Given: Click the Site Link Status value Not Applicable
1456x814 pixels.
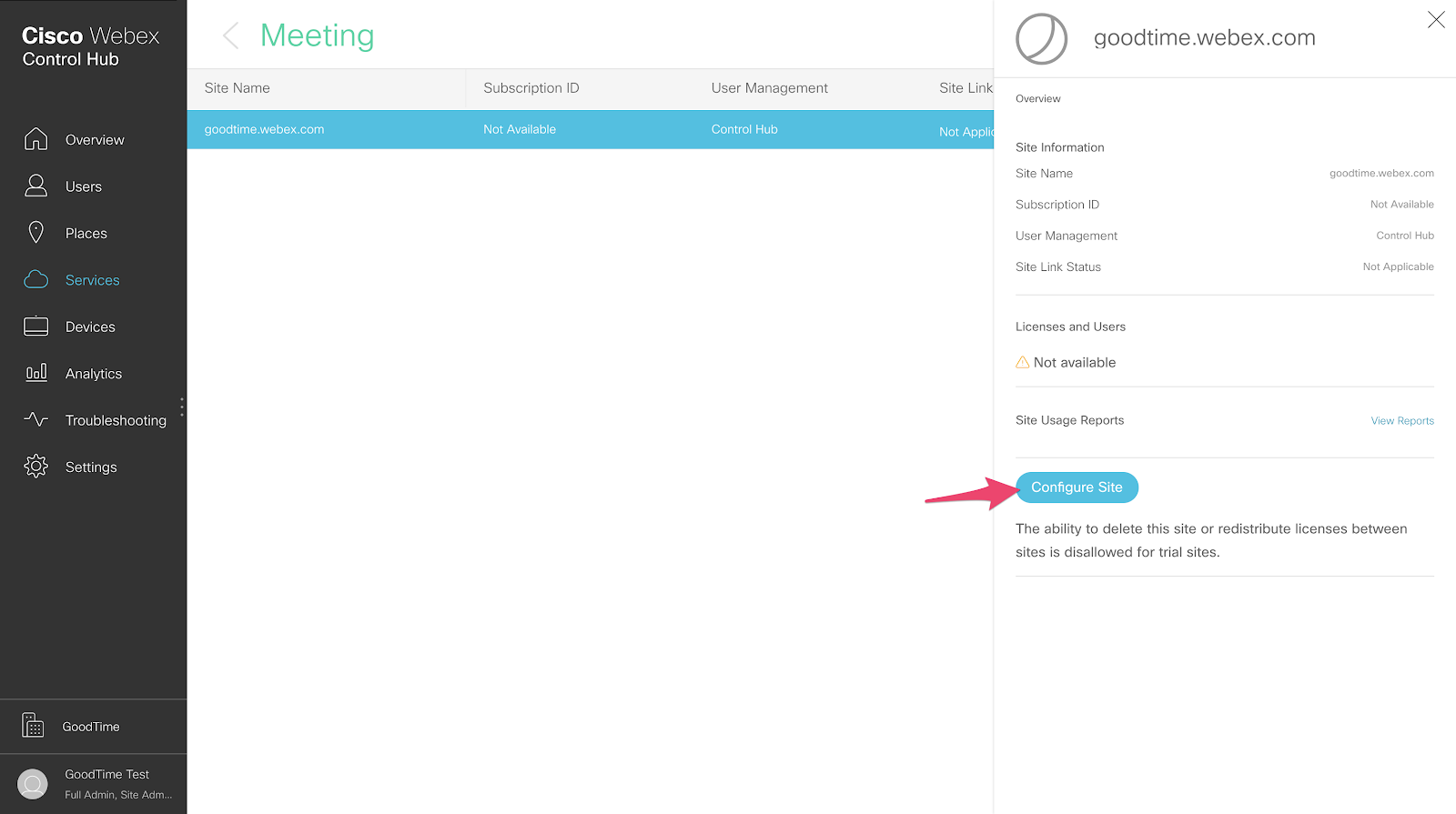Looking at the screenshot, I should [x=1399, y=266].
